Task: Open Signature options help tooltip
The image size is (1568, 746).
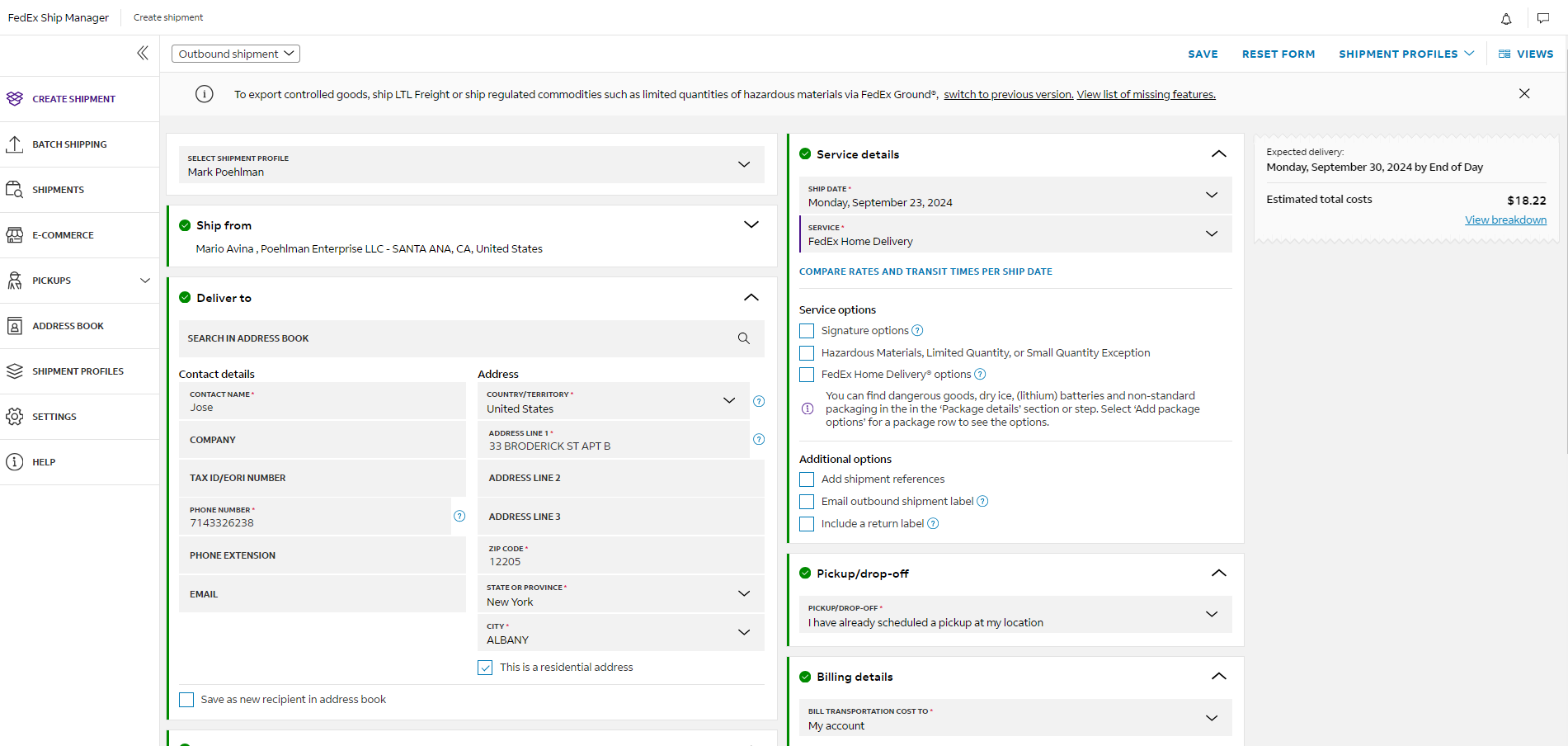Action: 917,330
